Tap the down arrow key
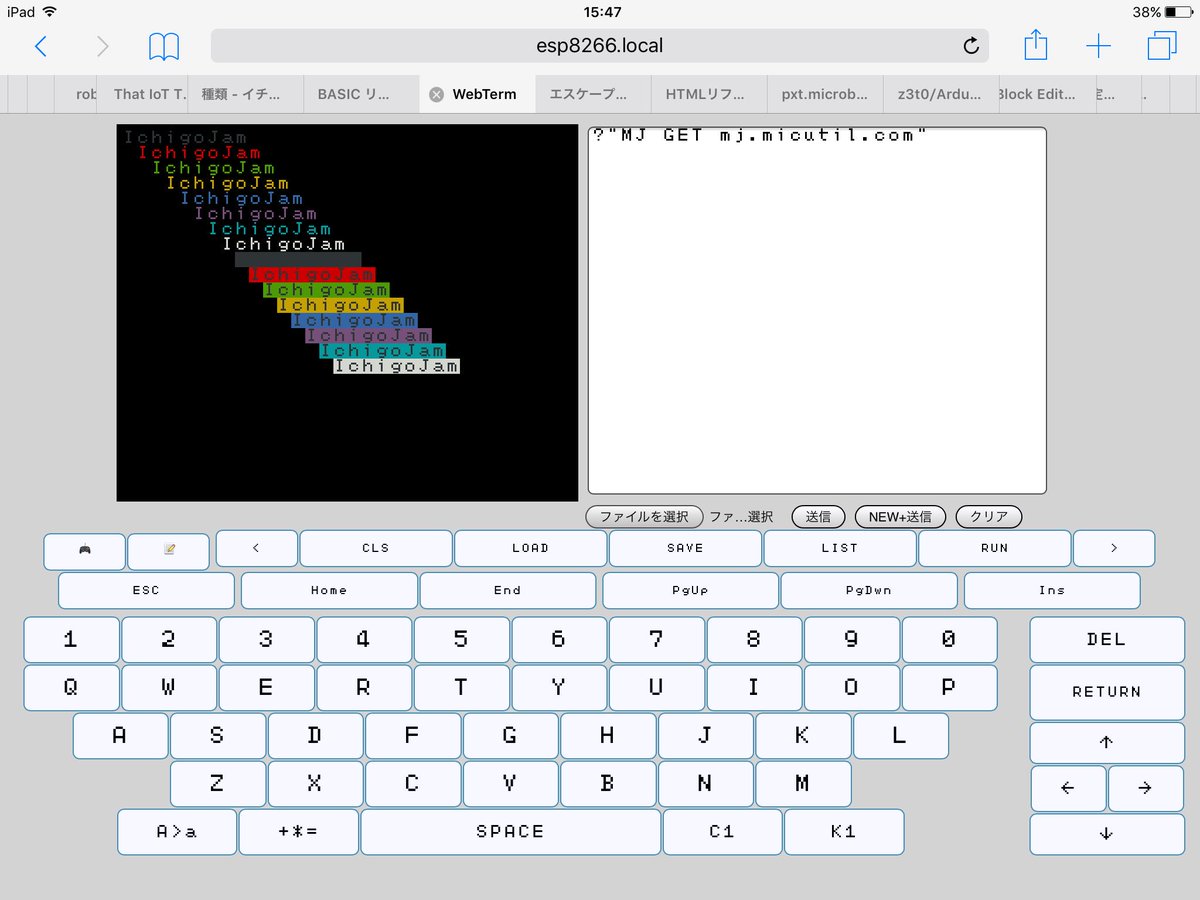This screenshot has width=1200, height=900. pyautogui.click(x=1106, y=834)
